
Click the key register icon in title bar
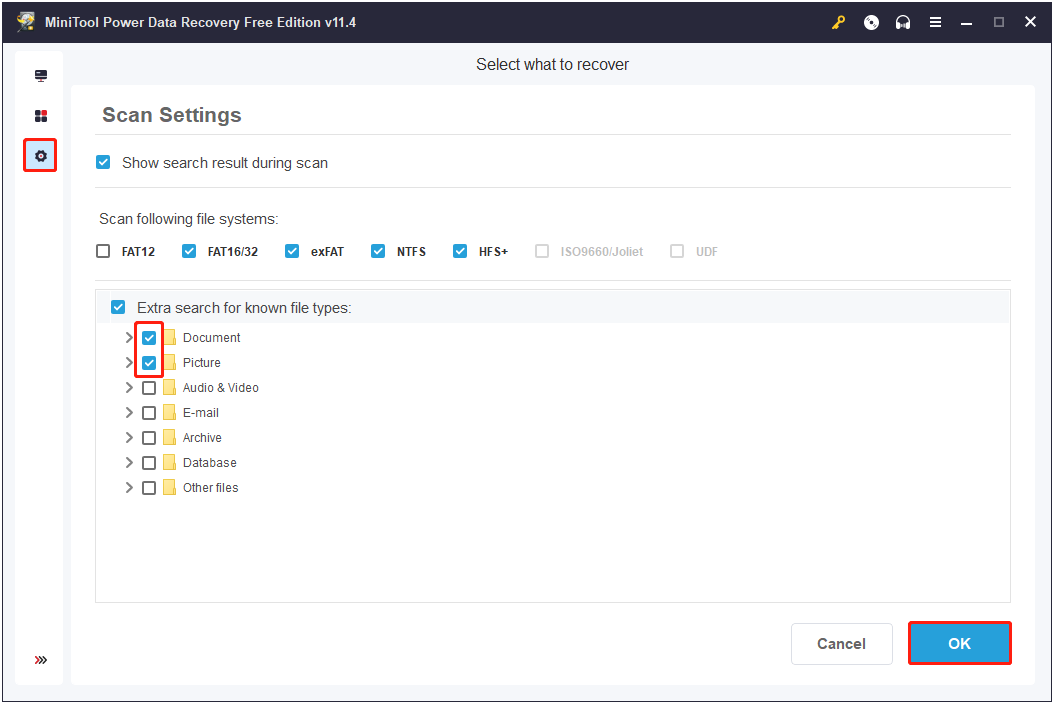(839, 23)
